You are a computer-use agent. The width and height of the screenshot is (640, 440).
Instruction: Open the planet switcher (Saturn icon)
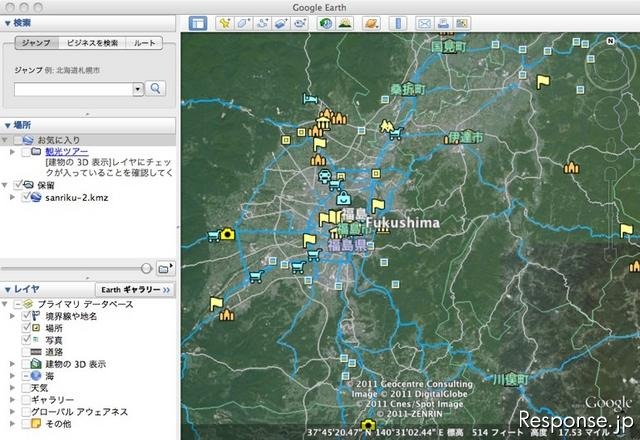tap(371, 23)
